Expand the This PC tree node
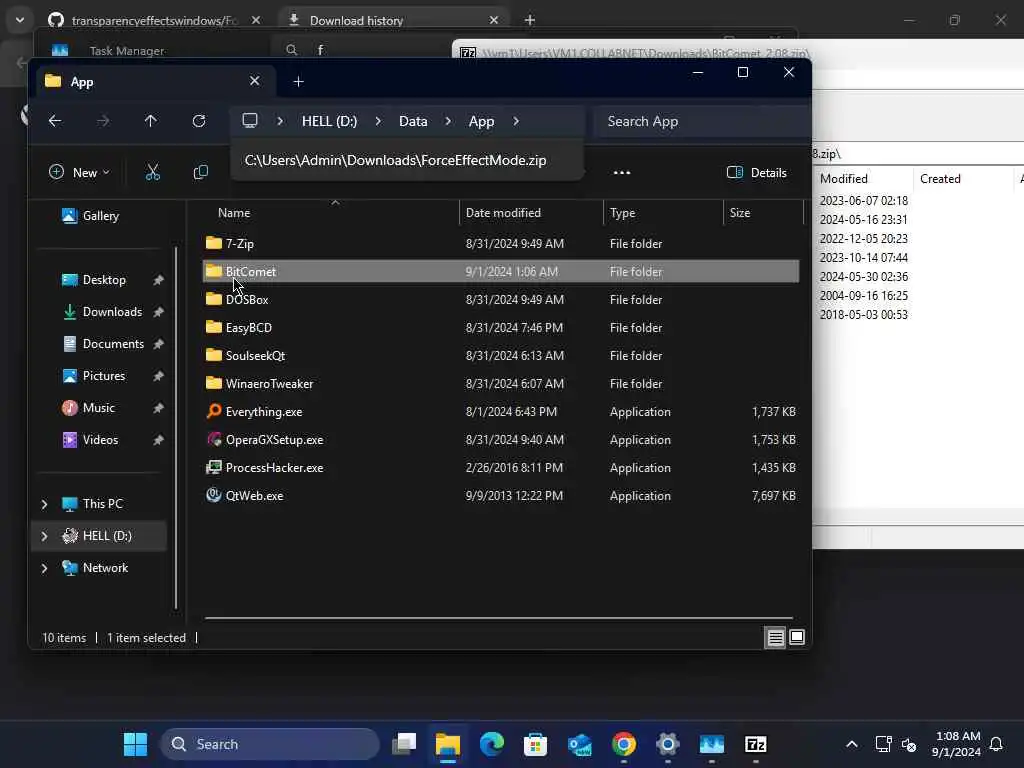1024x768 pixels. [44, 504]
